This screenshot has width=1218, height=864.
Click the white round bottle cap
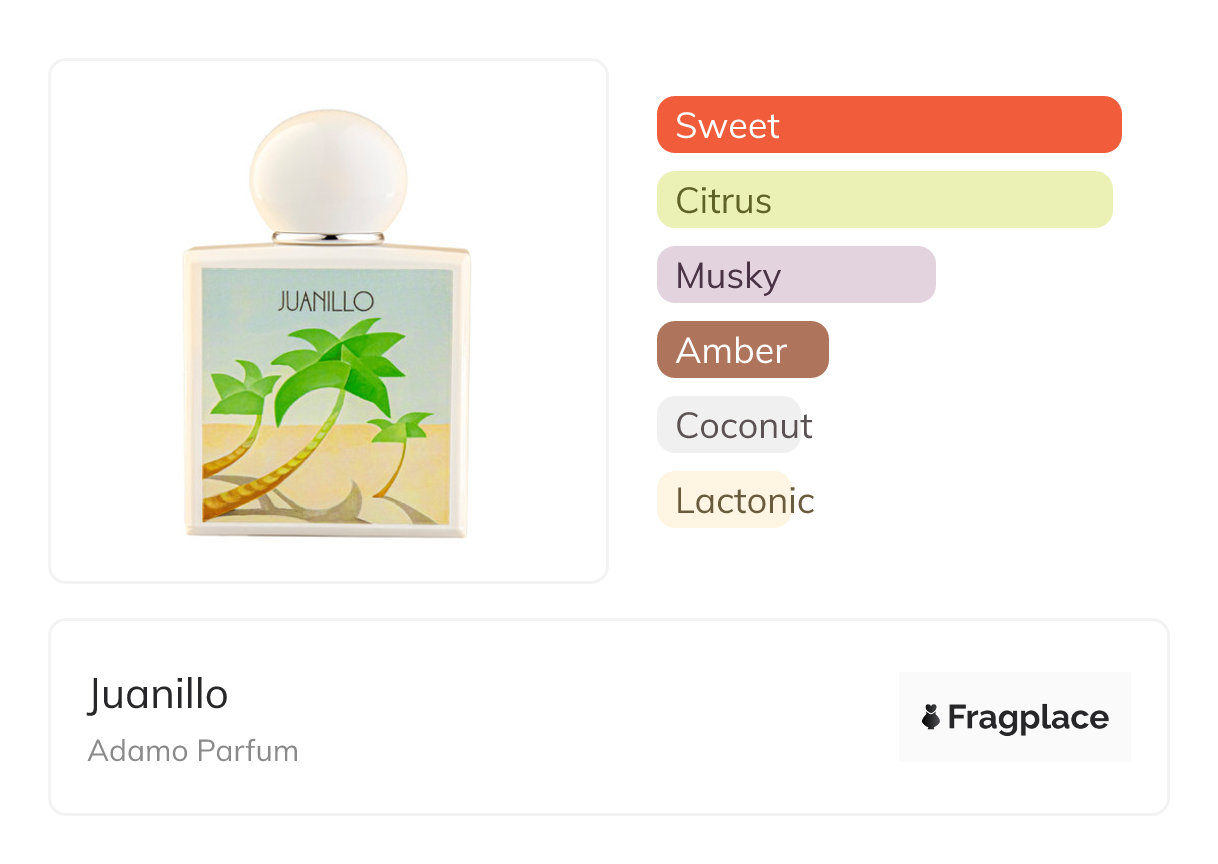pos(328,172)
